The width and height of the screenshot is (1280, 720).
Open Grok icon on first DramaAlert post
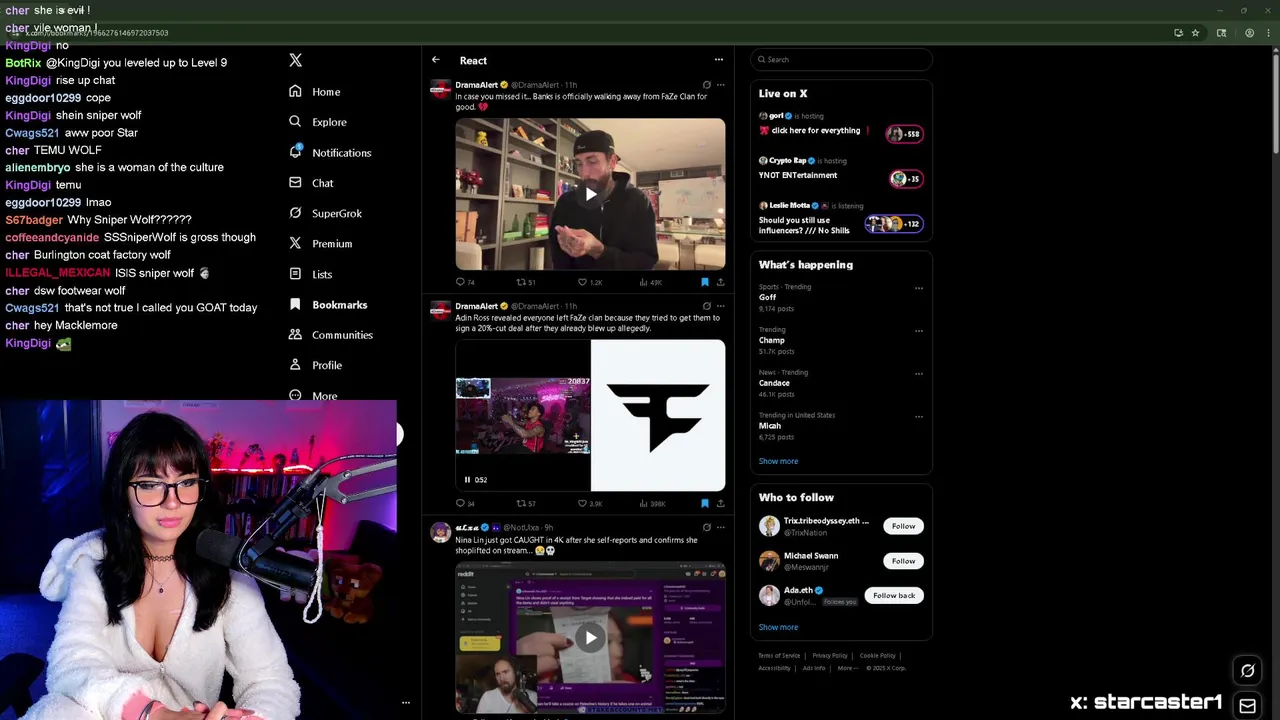(707, 85)
